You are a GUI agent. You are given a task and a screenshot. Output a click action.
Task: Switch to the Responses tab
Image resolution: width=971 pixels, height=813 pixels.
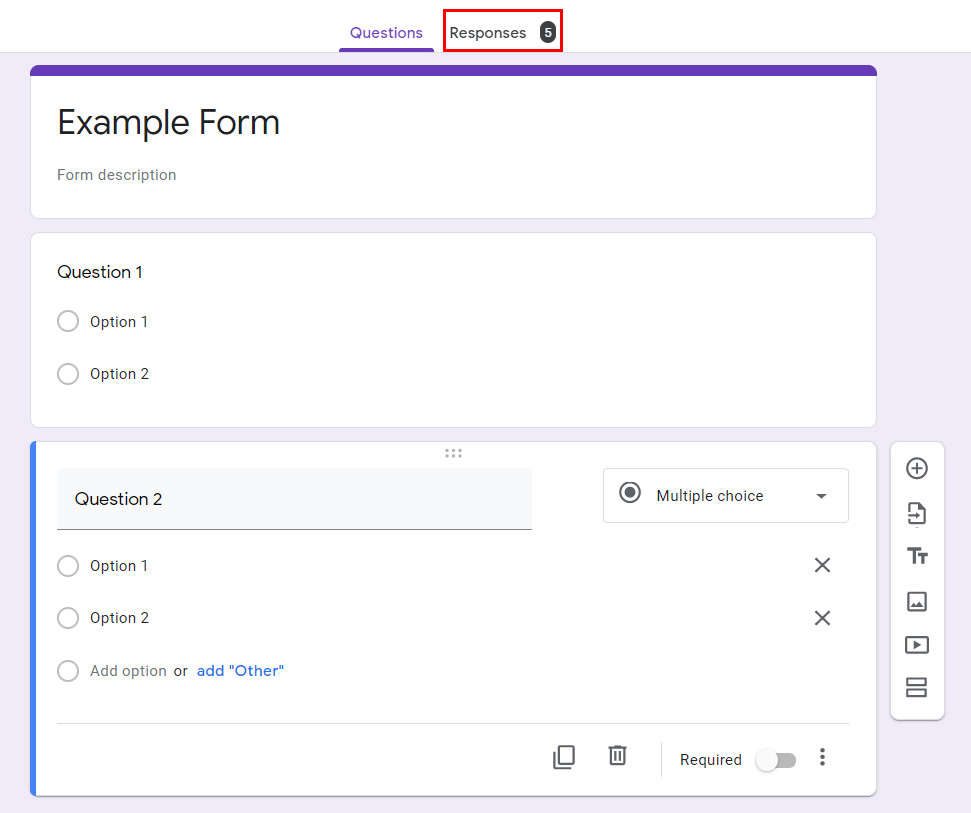tap(503, 32)
